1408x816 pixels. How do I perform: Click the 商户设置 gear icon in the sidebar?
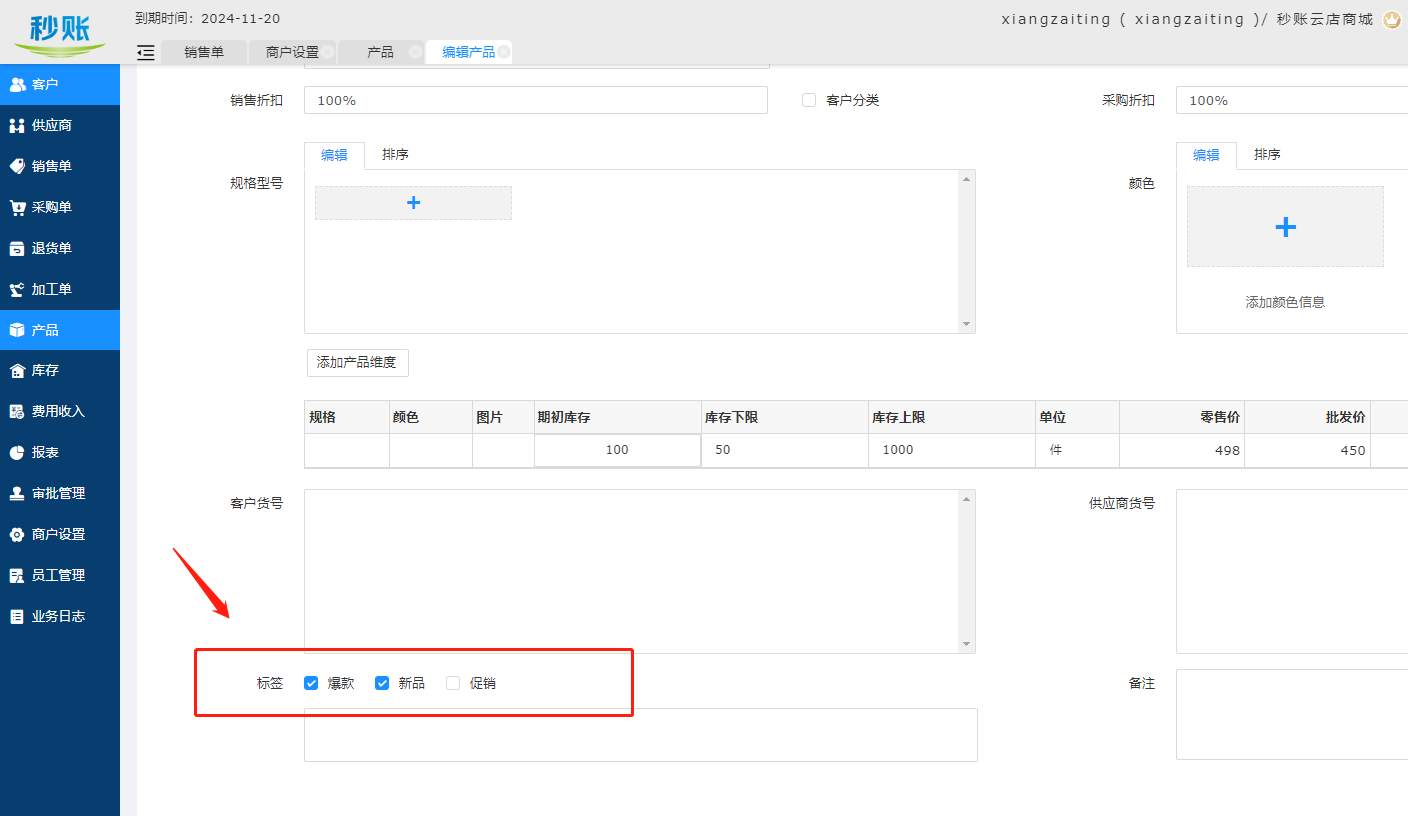tap(17, 535)
